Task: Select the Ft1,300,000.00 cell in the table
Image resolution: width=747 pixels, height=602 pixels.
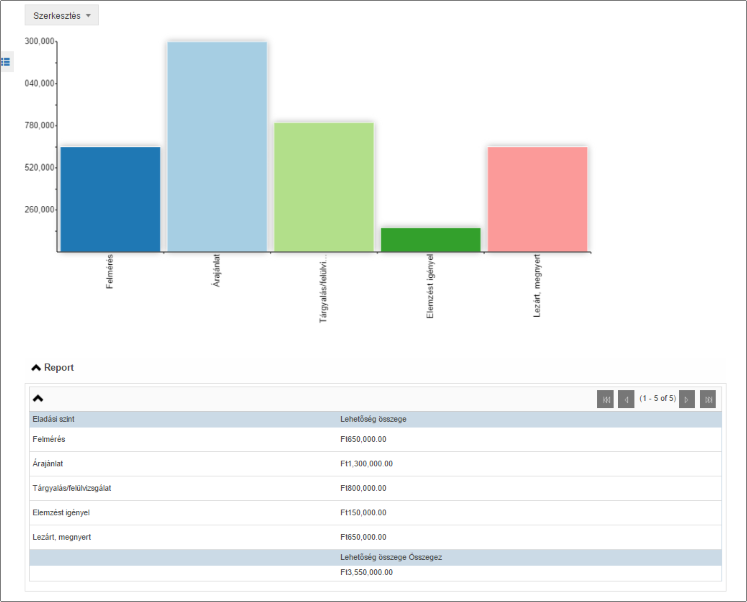Action: coord(367,464)
